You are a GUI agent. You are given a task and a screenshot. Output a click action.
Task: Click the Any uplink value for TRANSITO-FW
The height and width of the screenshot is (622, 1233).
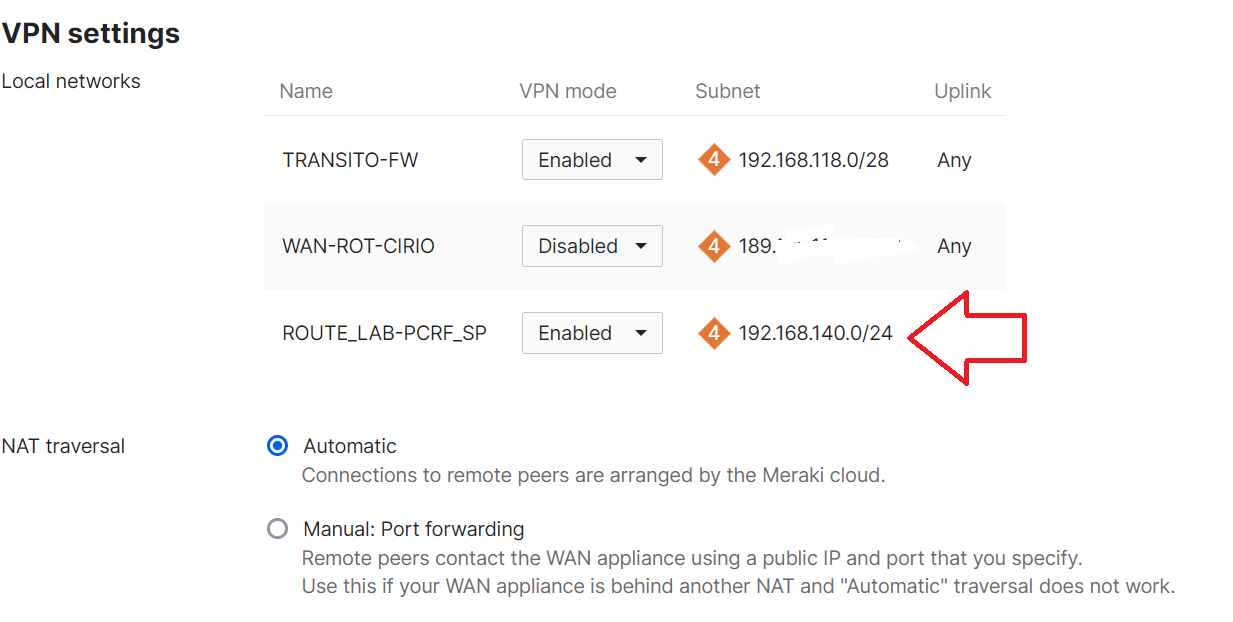(953, 159)
